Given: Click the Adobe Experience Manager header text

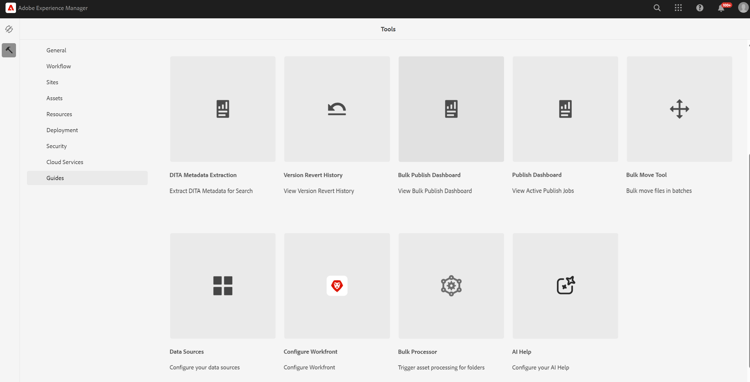Looking at the screenshot, I should tap(53, 8).
